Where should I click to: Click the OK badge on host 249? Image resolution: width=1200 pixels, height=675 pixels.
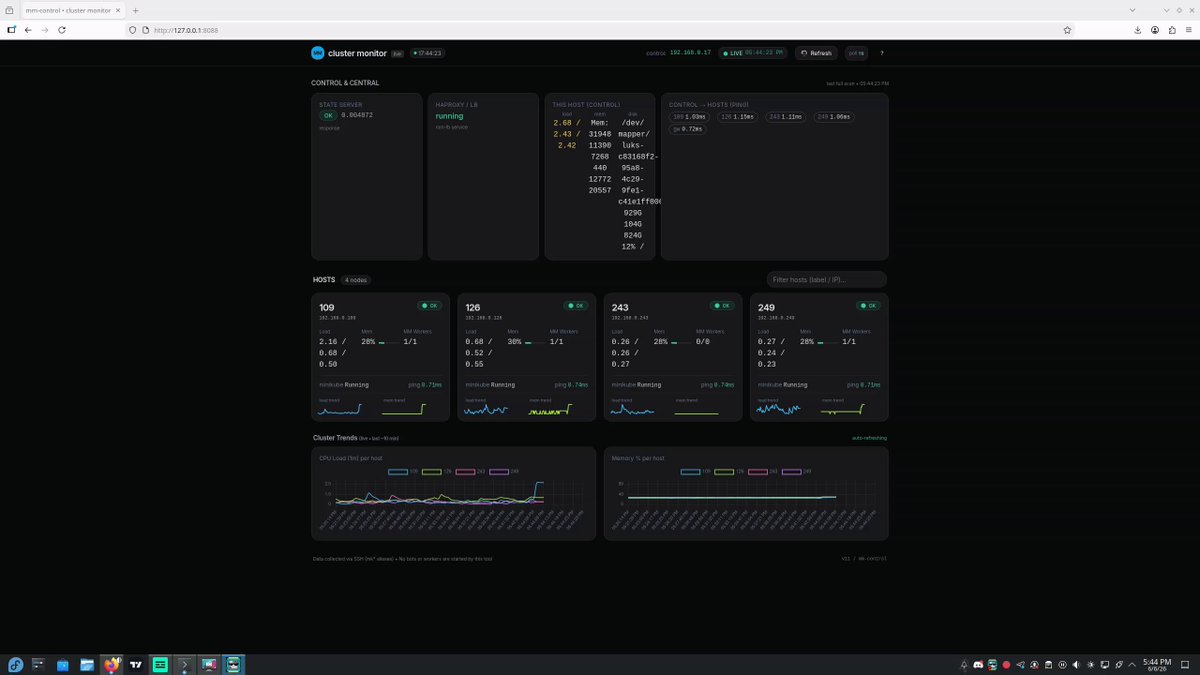868,305
